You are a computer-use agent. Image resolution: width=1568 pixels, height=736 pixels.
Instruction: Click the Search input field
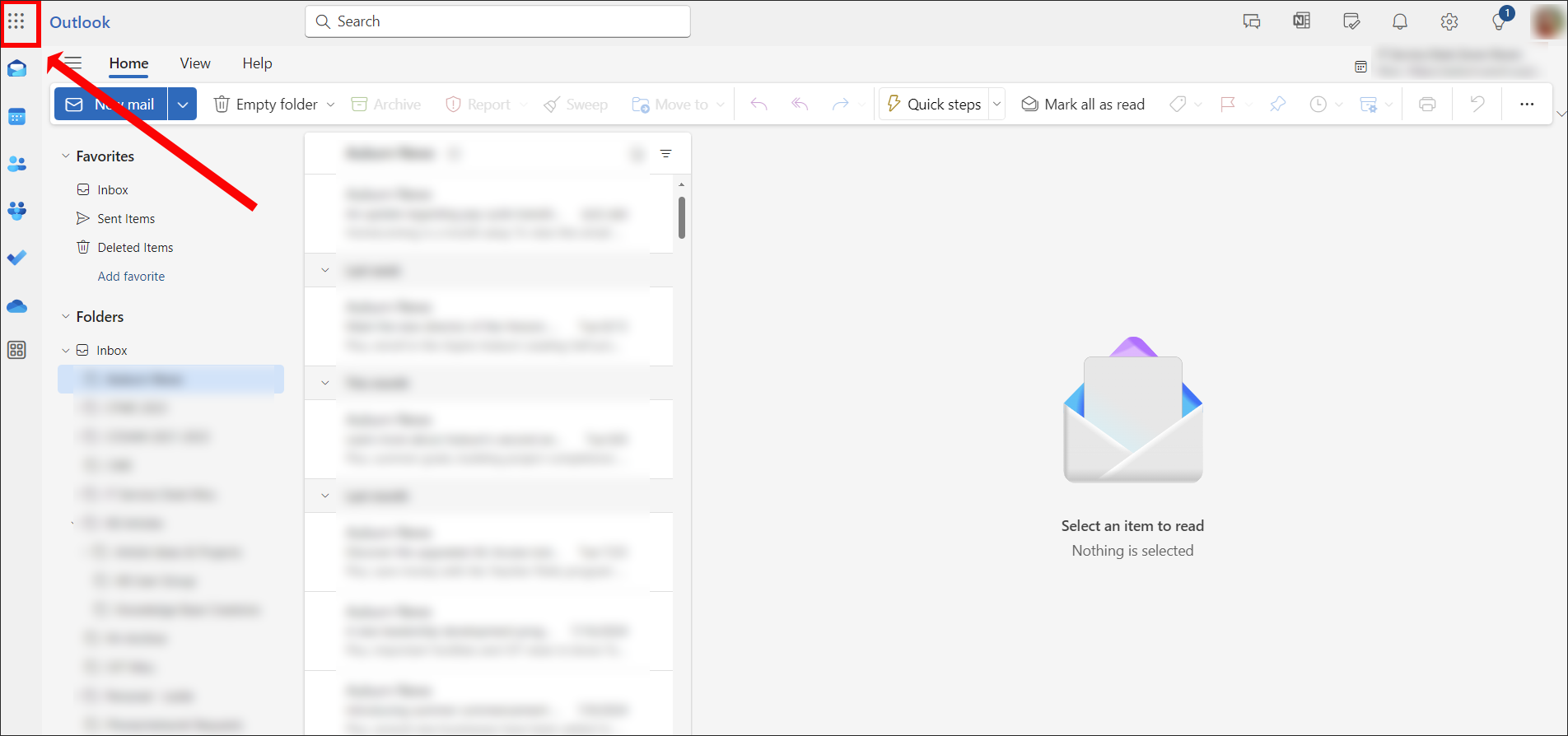497,21
